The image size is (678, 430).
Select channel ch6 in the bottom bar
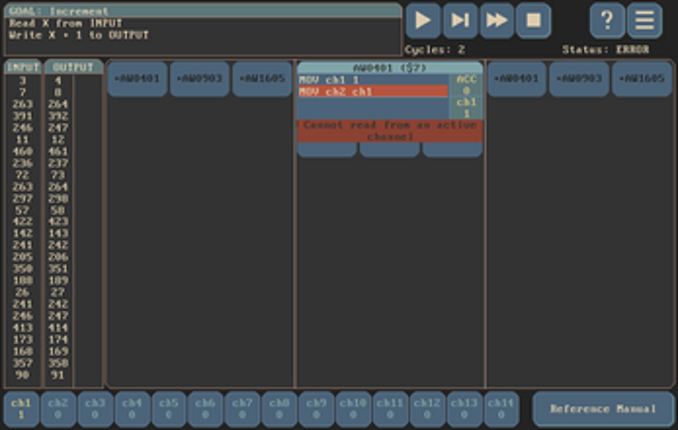[206, 409]
